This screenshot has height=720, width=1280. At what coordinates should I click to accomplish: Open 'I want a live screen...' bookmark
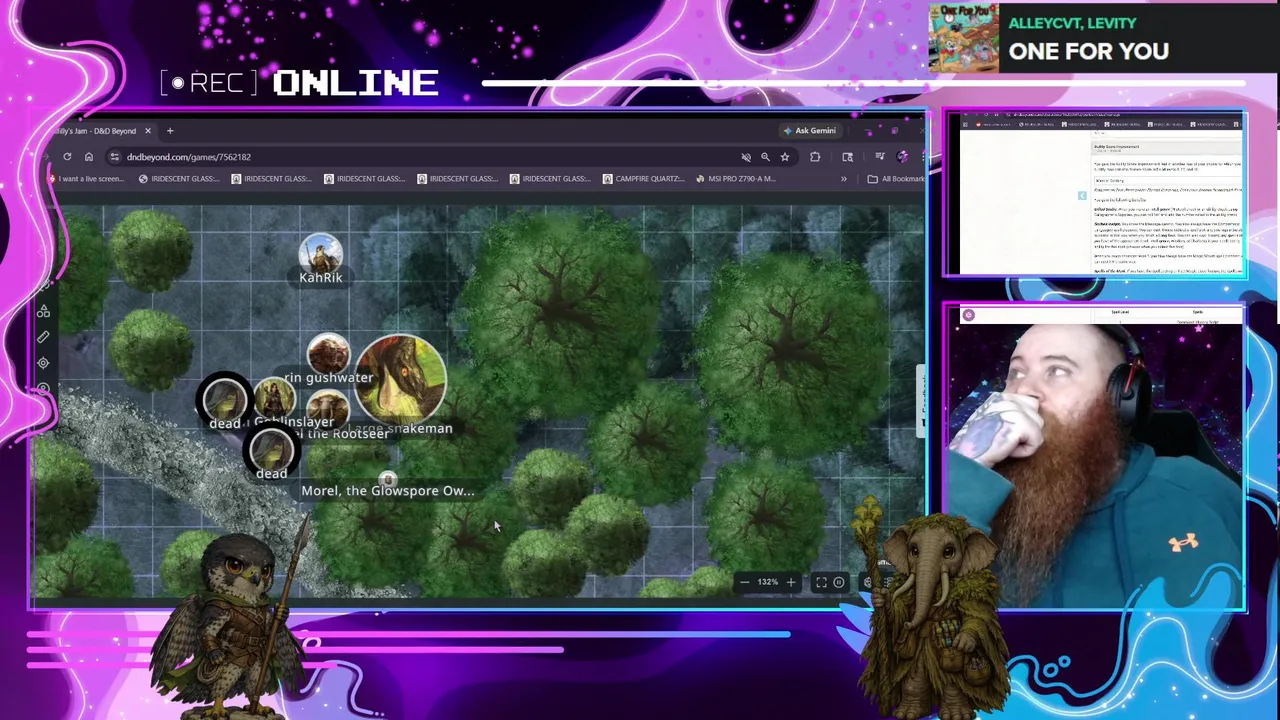point(86,179)
